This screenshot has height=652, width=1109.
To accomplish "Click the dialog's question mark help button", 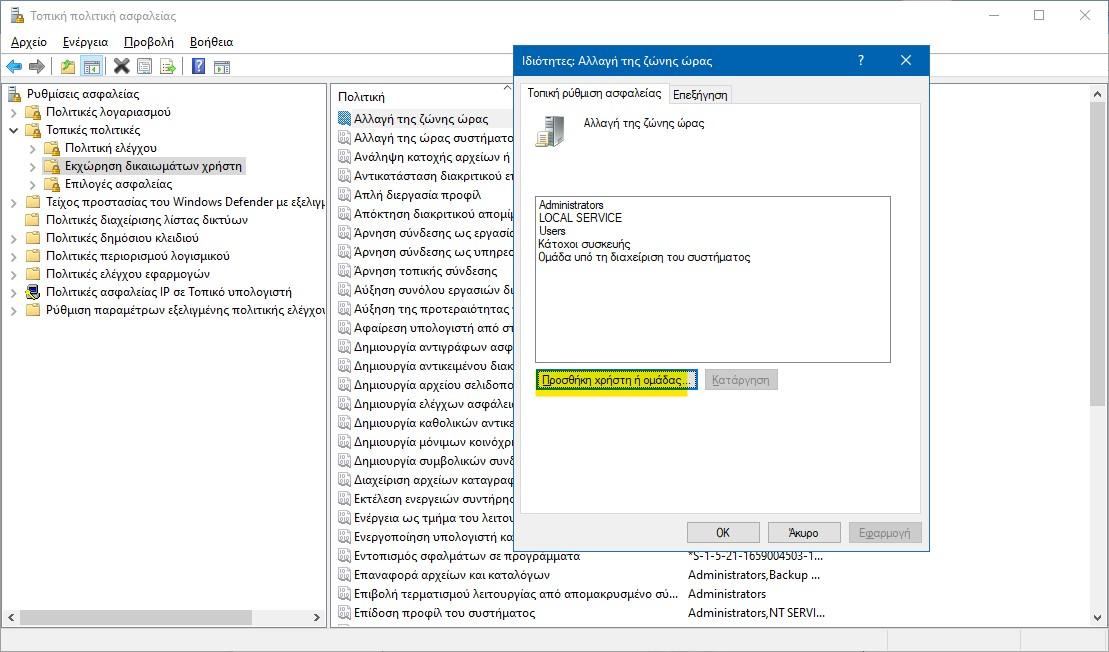I will [x=861, y=61].
